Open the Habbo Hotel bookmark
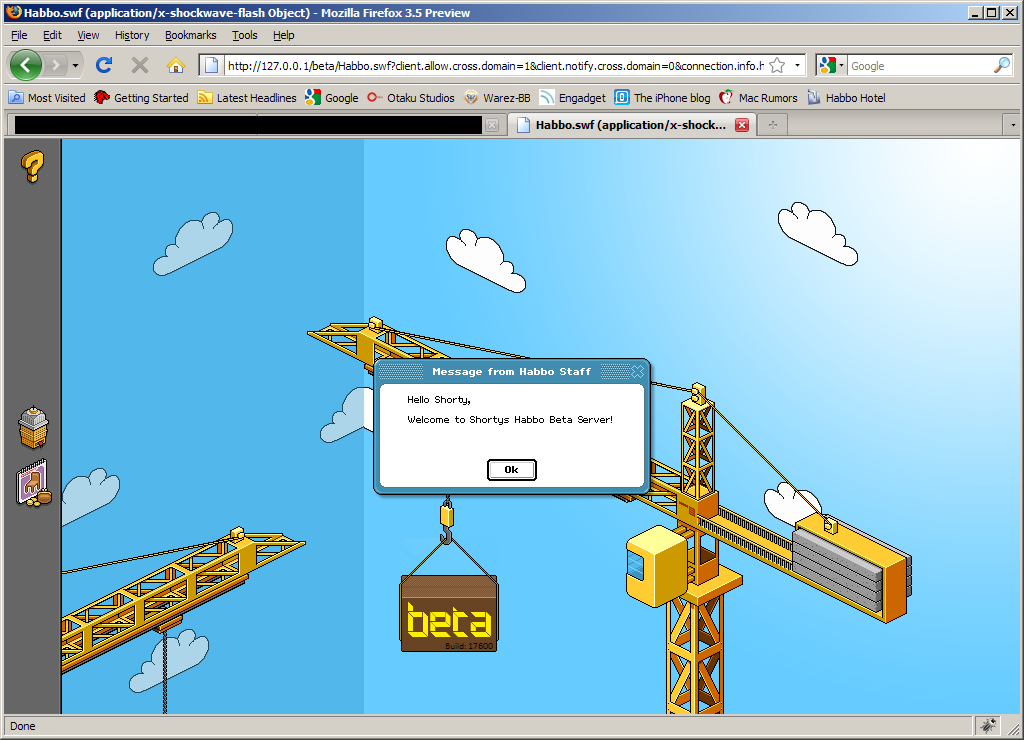 point(846,98)
